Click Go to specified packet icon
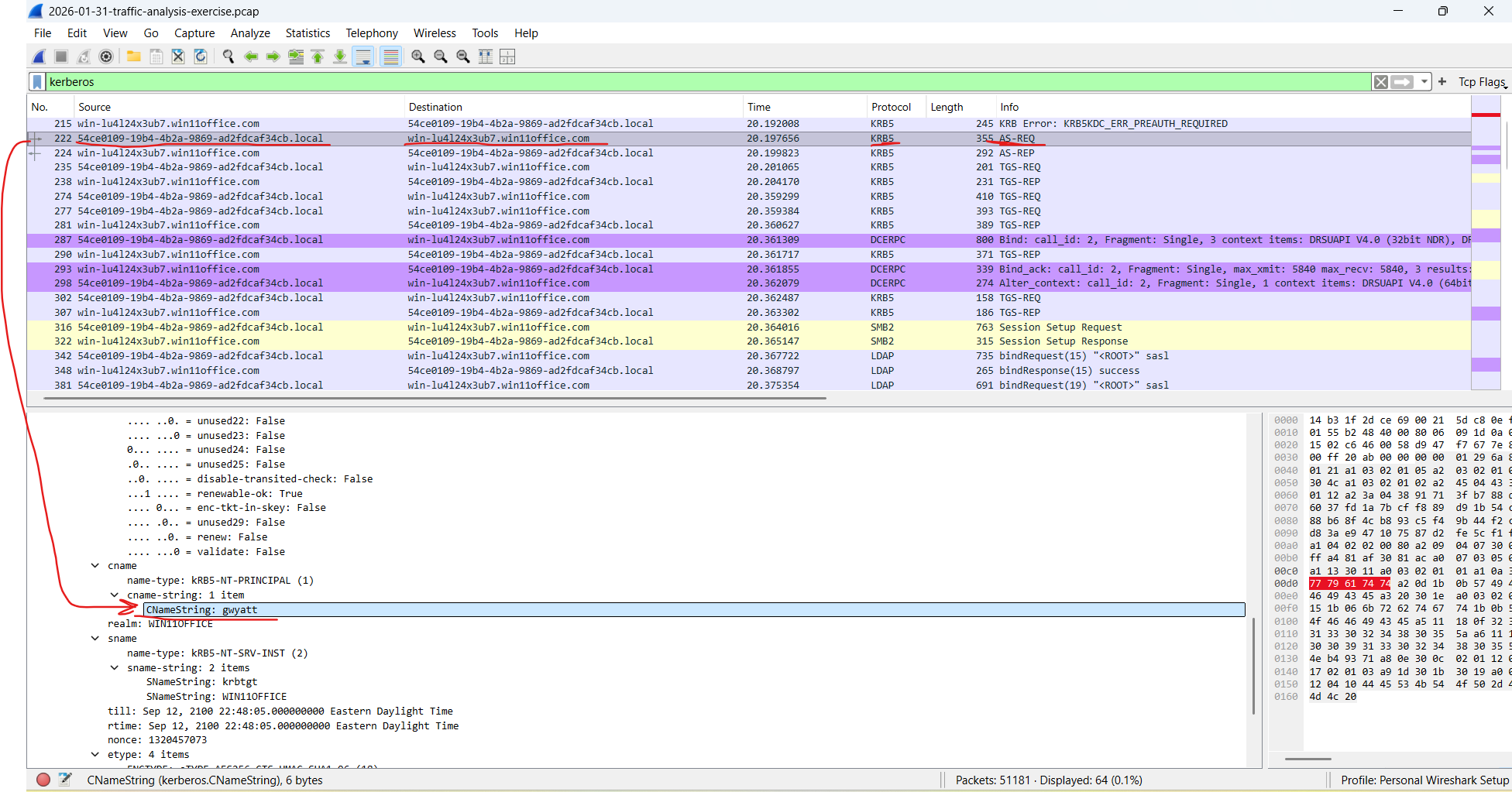 [x=296, y=57]
